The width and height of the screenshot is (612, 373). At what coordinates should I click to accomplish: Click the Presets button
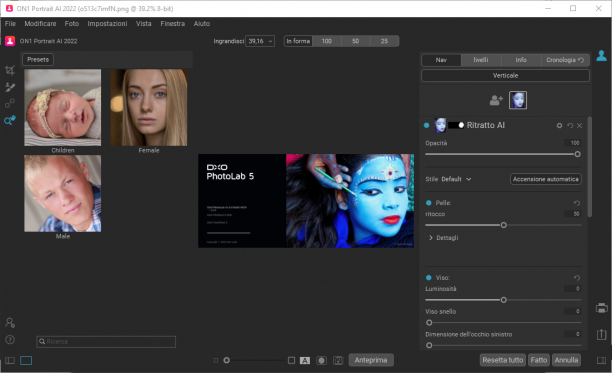pyautogui.click(x=38, y=59)
